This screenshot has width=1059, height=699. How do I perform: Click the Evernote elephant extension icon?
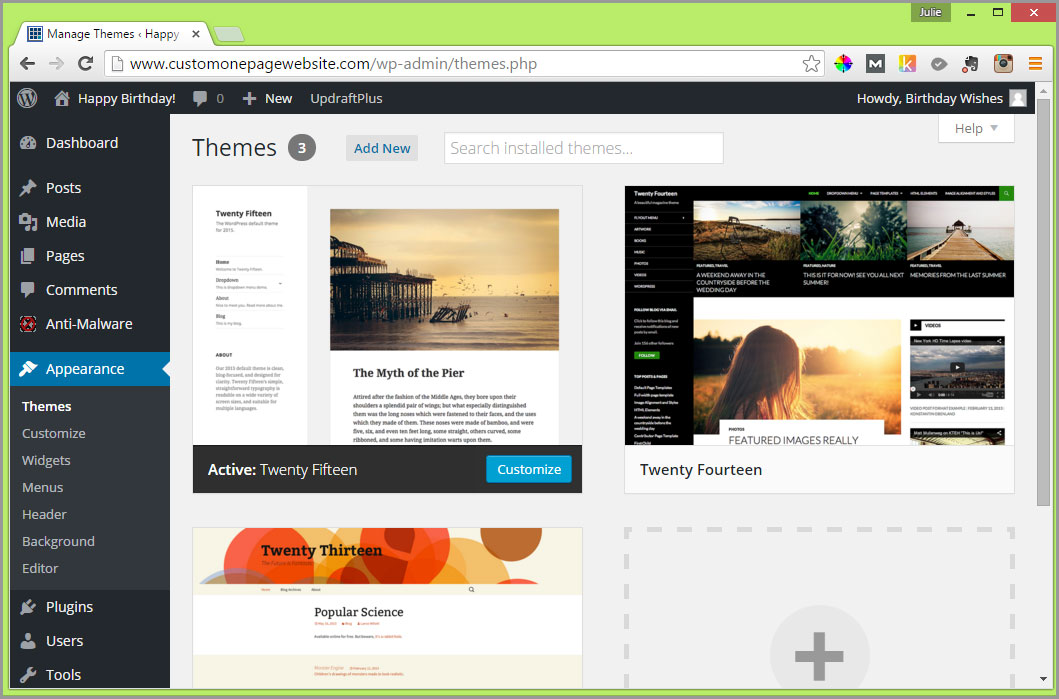click(x=971, y=63)
